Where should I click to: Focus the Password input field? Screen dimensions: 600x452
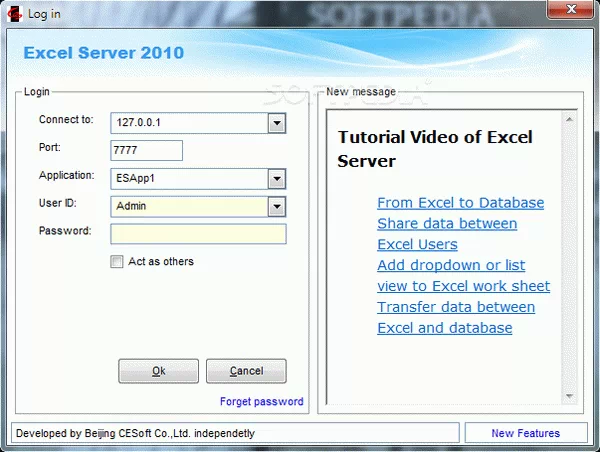pos(198,234)
